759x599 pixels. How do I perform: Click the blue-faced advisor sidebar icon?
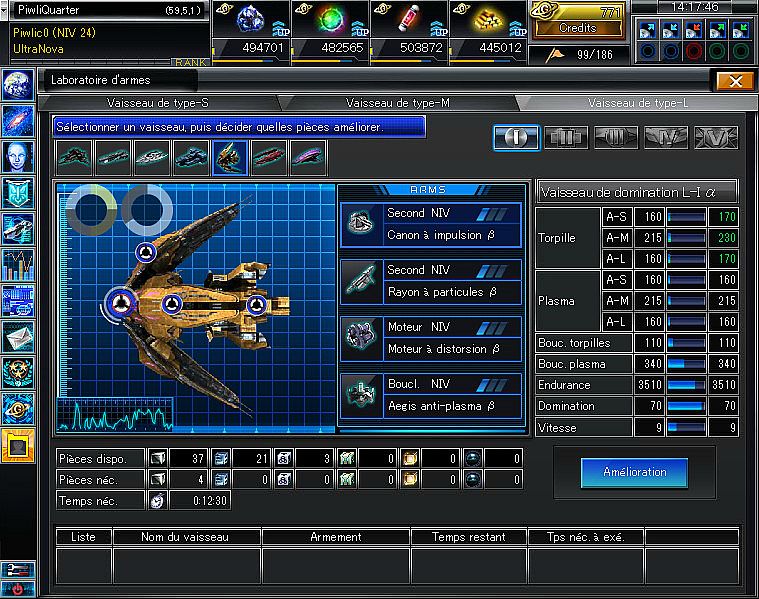tap(17, 156)
